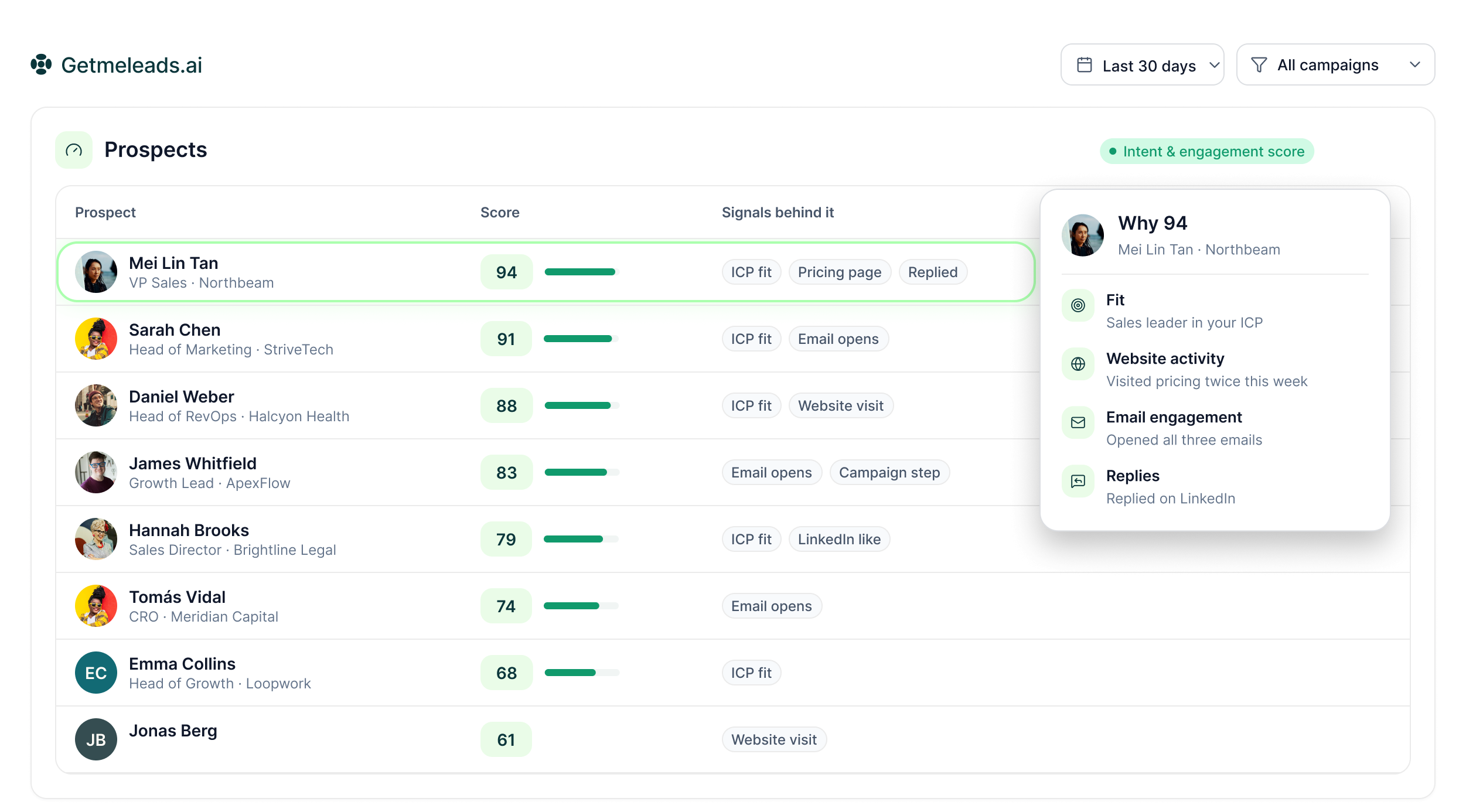Screen dimensions: 1466x812
Task: Open the All campaigns dropdown
Action: pyautogui.click(x=1335, y=65)
